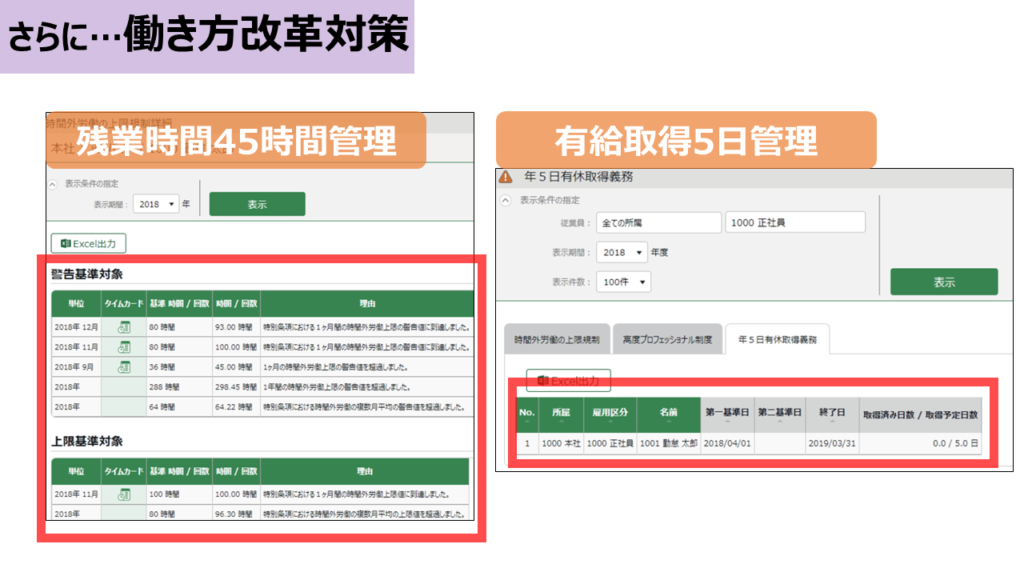Click the 2018/04/01 date cell
Viewport: 1024px width, 576px height.
point(727,443)
